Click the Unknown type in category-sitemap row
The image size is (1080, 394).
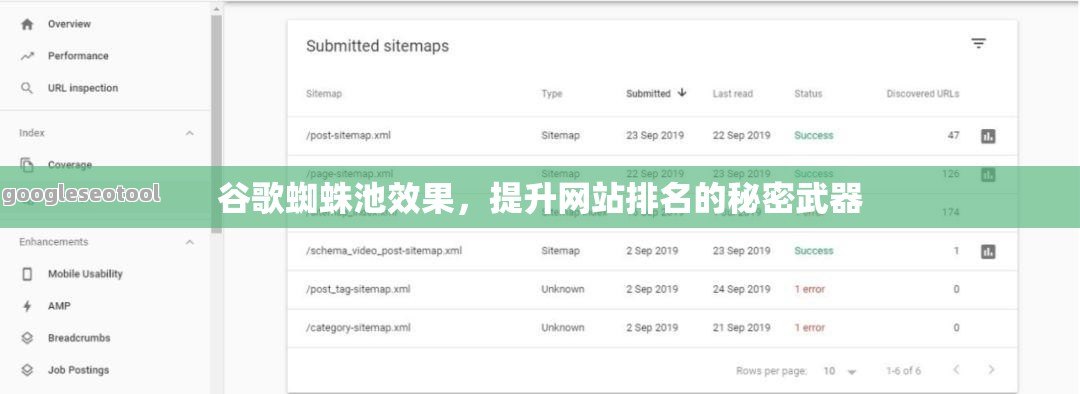pyautogui.click(x=563, y=328)
